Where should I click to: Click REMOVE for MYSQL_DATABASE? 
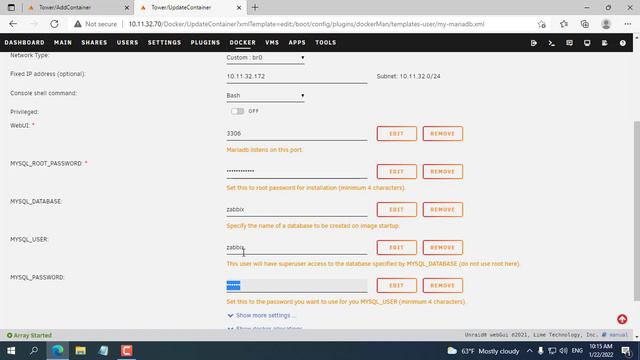point(443,209)
